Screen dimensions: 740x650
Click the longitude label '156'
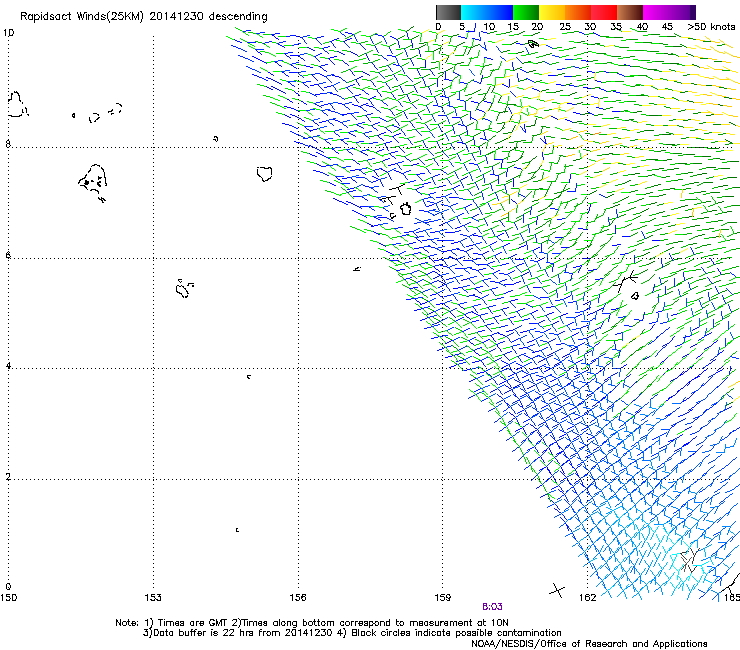(x=298, y=598)
